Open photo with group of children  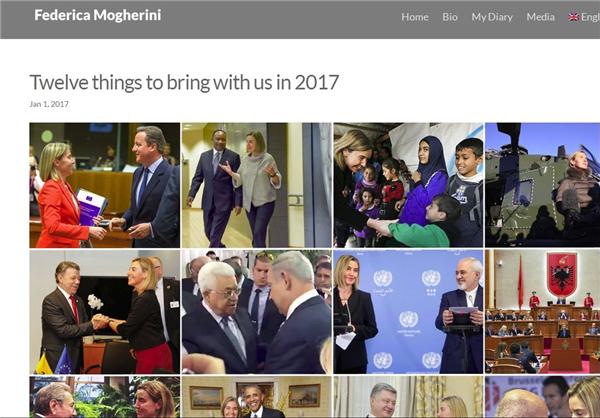[408, 185]
